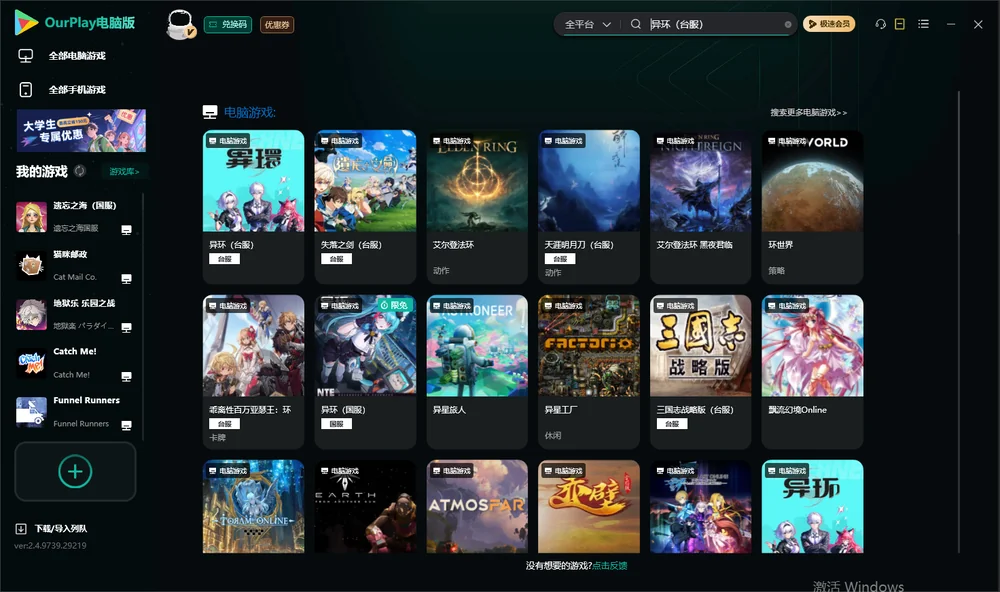
Task: Click the 点击反馈 feedback link
Action: coord(610,565)
